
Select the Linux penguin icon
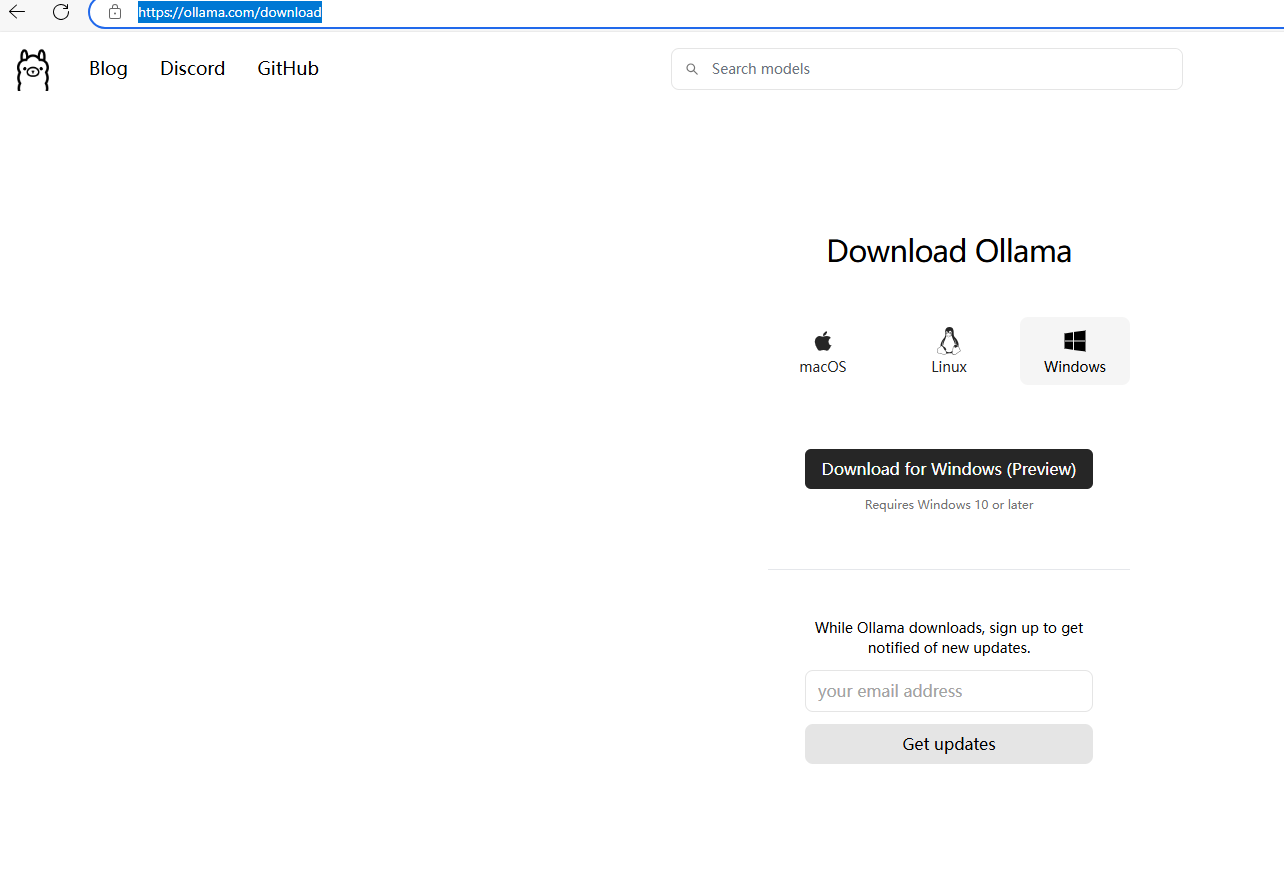[x=949, y=341]
